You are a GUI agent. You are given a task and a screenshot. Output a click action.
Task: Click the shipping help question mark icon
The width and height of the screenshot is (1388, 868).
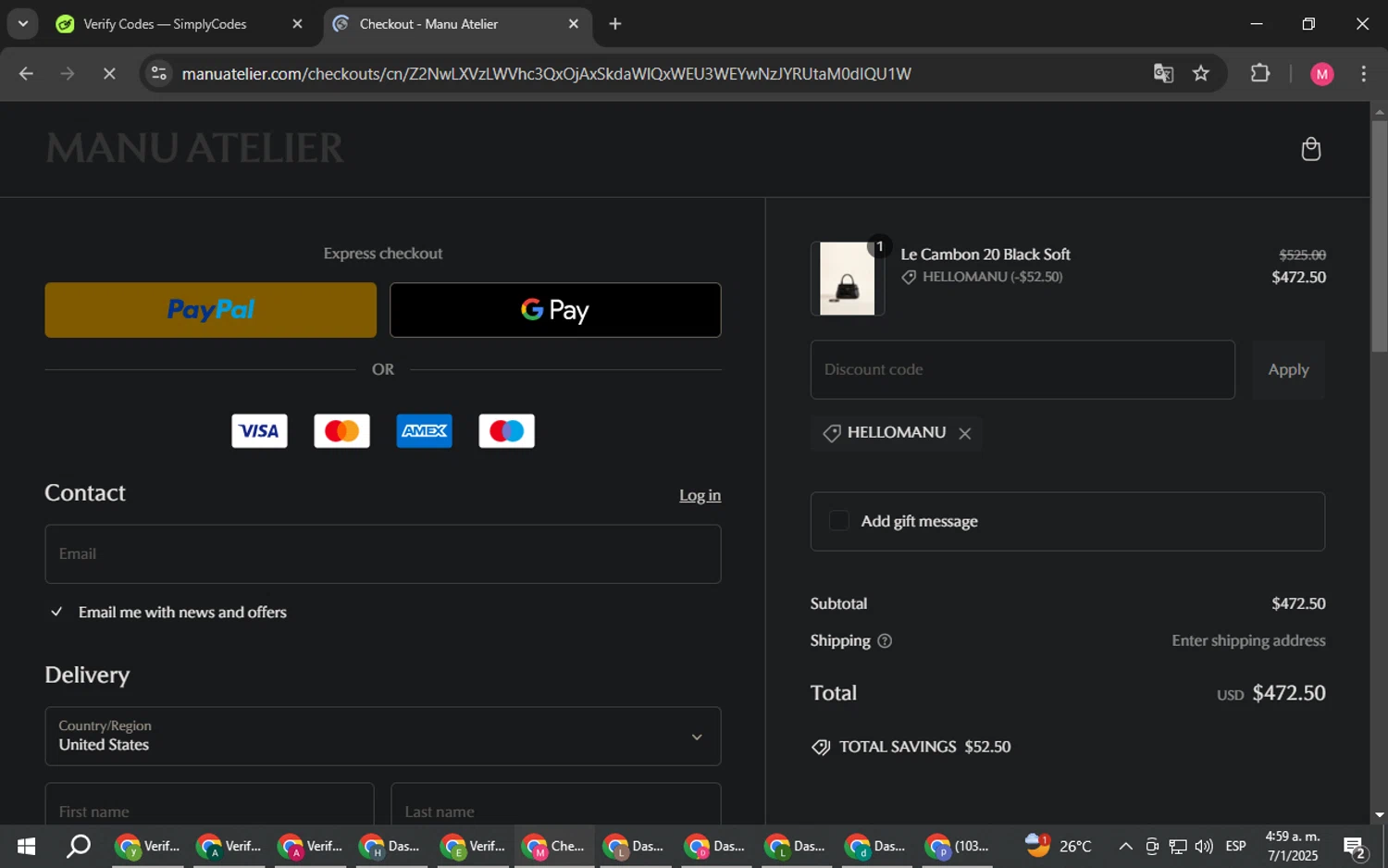pos(885,640)
